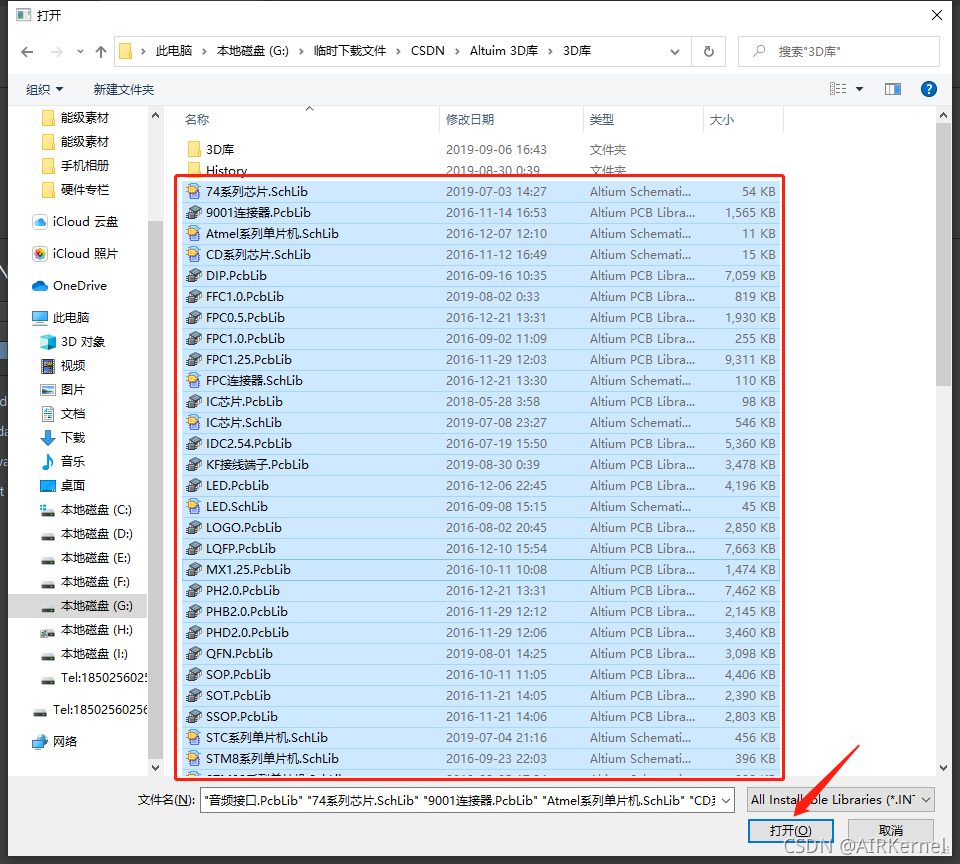
Task: Open All Installable Libraries filter dropdown
Action: tap(840, 800)
